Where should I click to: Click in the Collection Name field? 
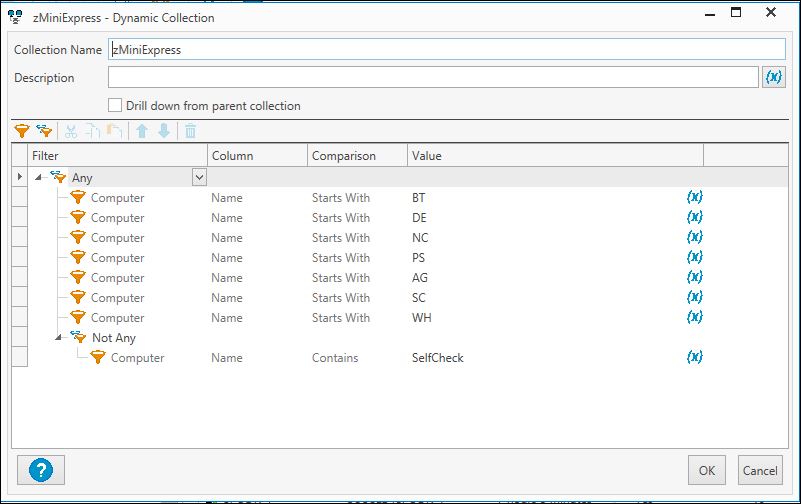446,49
